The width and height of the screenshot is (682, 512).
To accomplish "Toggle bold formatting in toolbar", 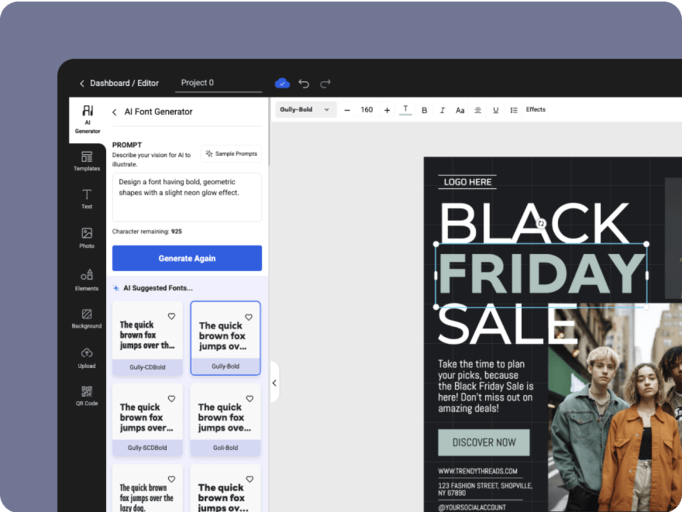I will click(424, 110).
